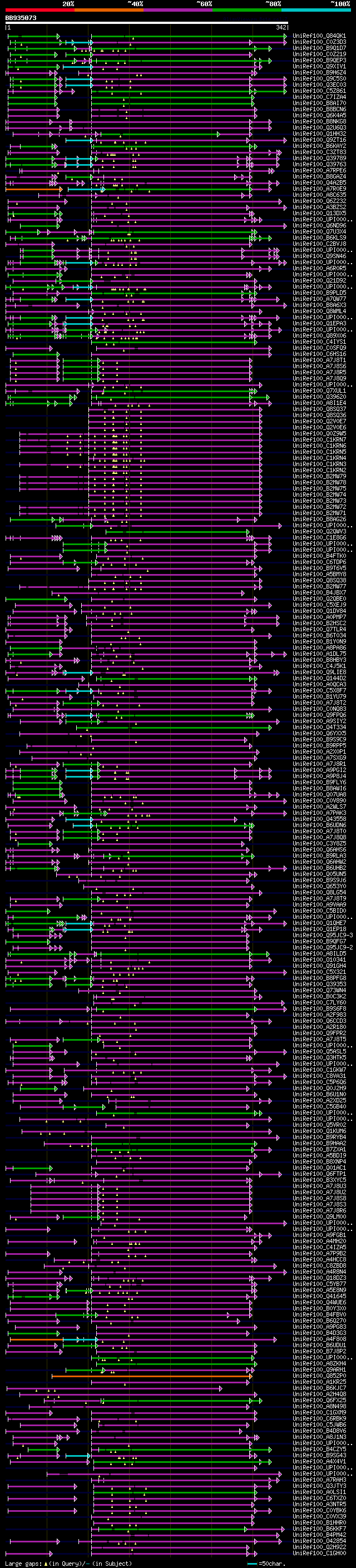The width and height of the screenshot is (356, 1568).
Task: Select label UniRef100_A7PAK3
Action: [x=319, y=813]
